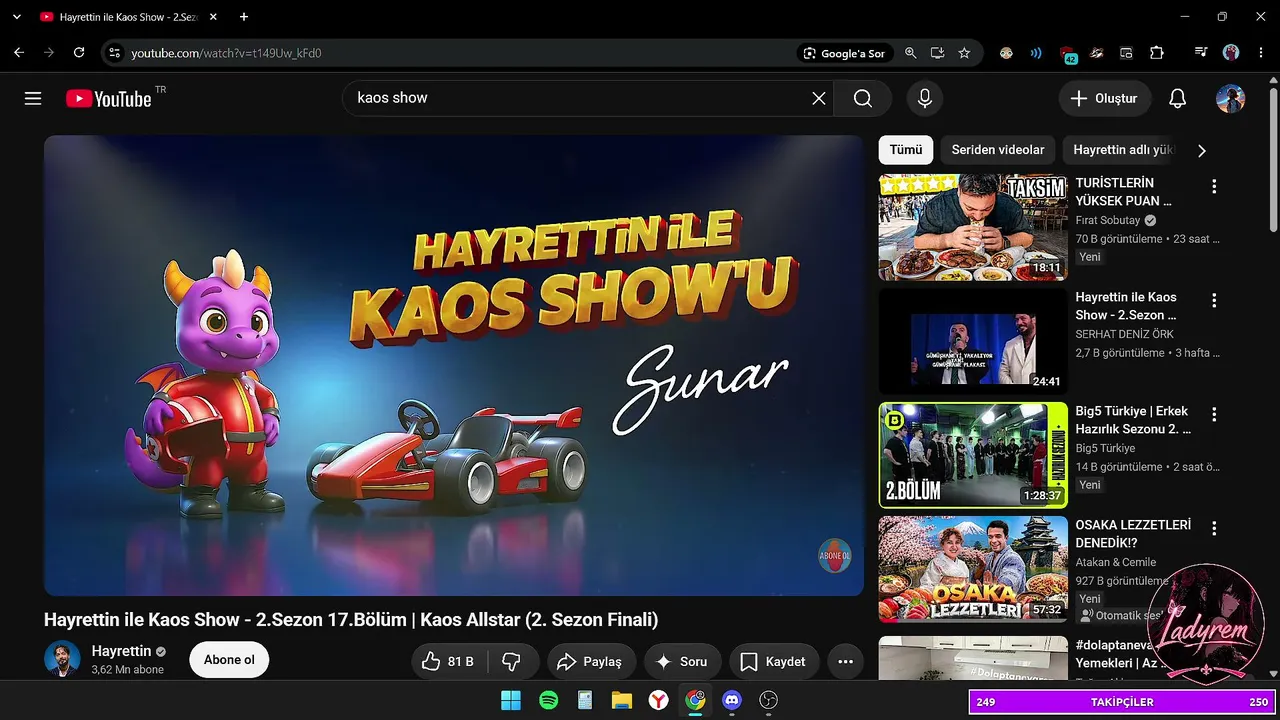Share the video via Paylaş
Screen dimensions: 1280x720
[591, 661]
